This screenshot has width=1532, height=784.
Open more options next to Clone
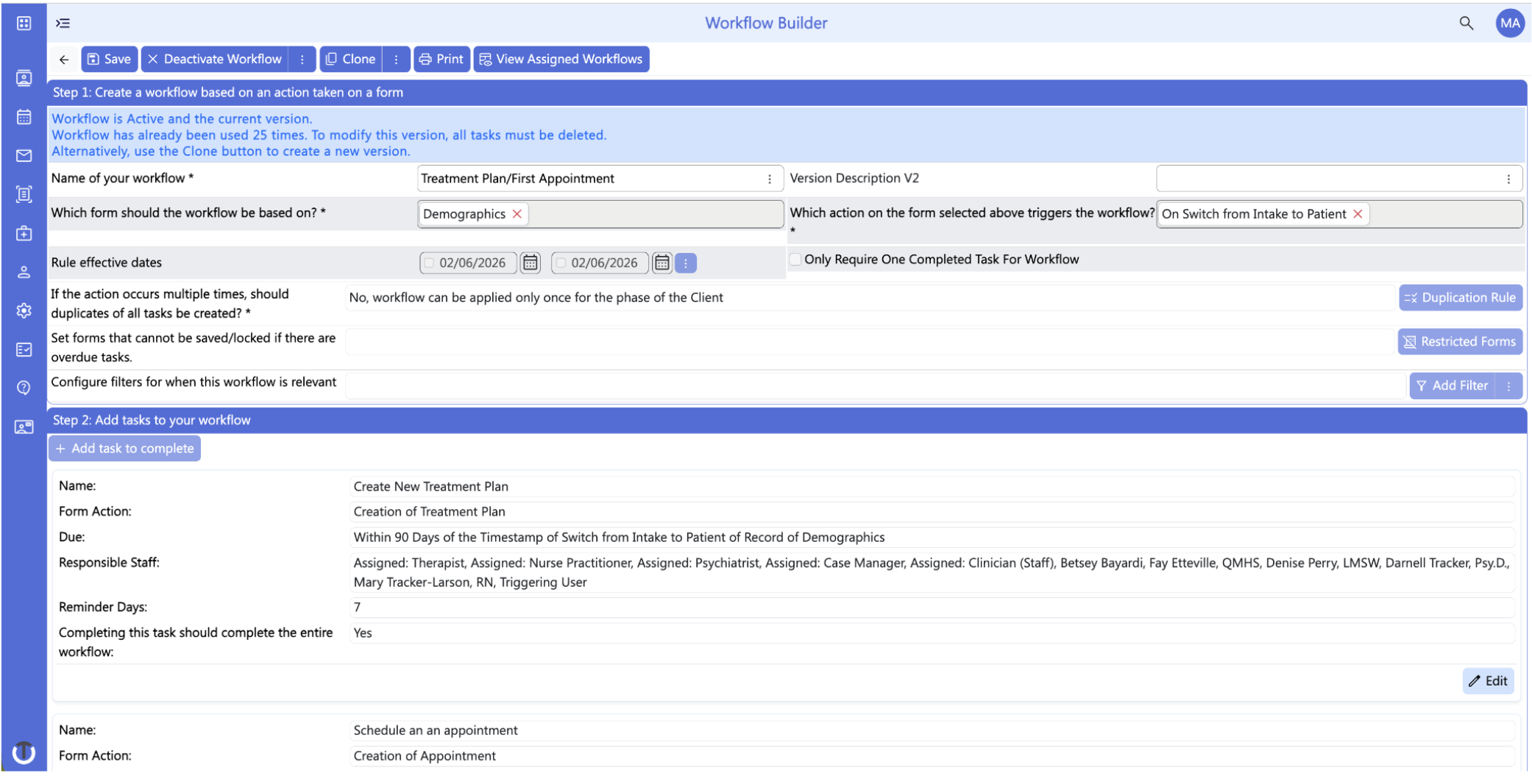[x=396, y=60]
